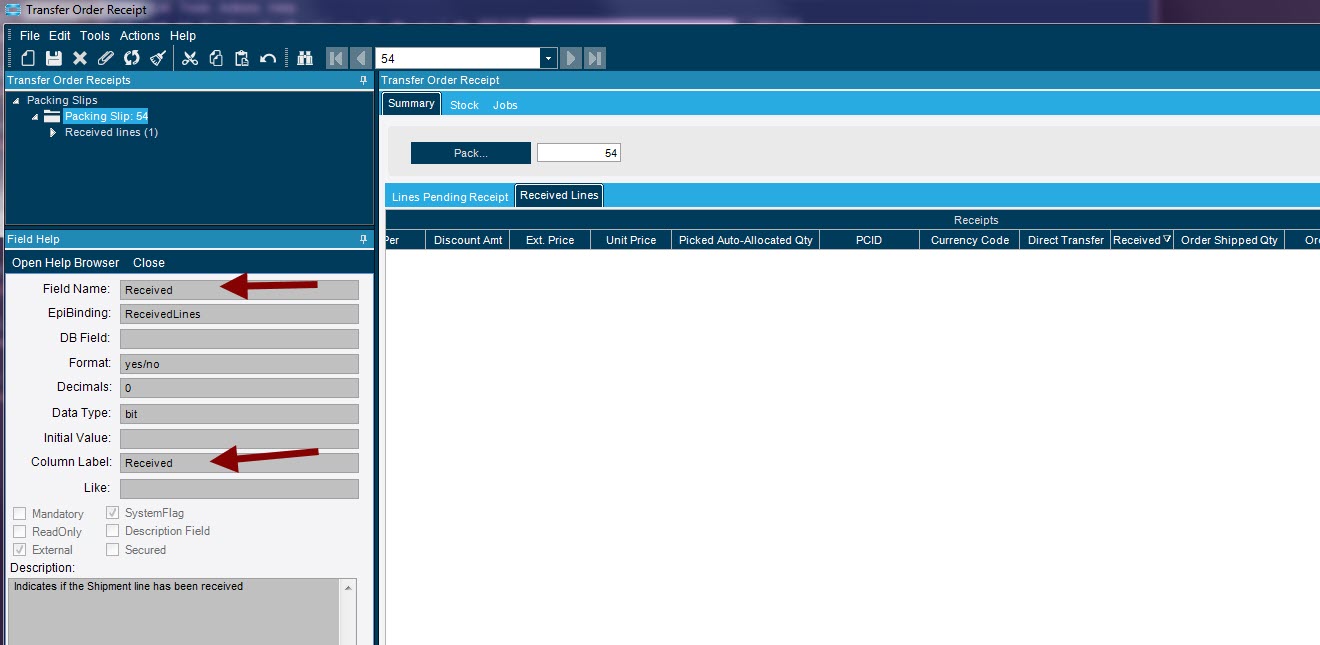Click the Decimals field showing 0

click(x=239, y=388)
